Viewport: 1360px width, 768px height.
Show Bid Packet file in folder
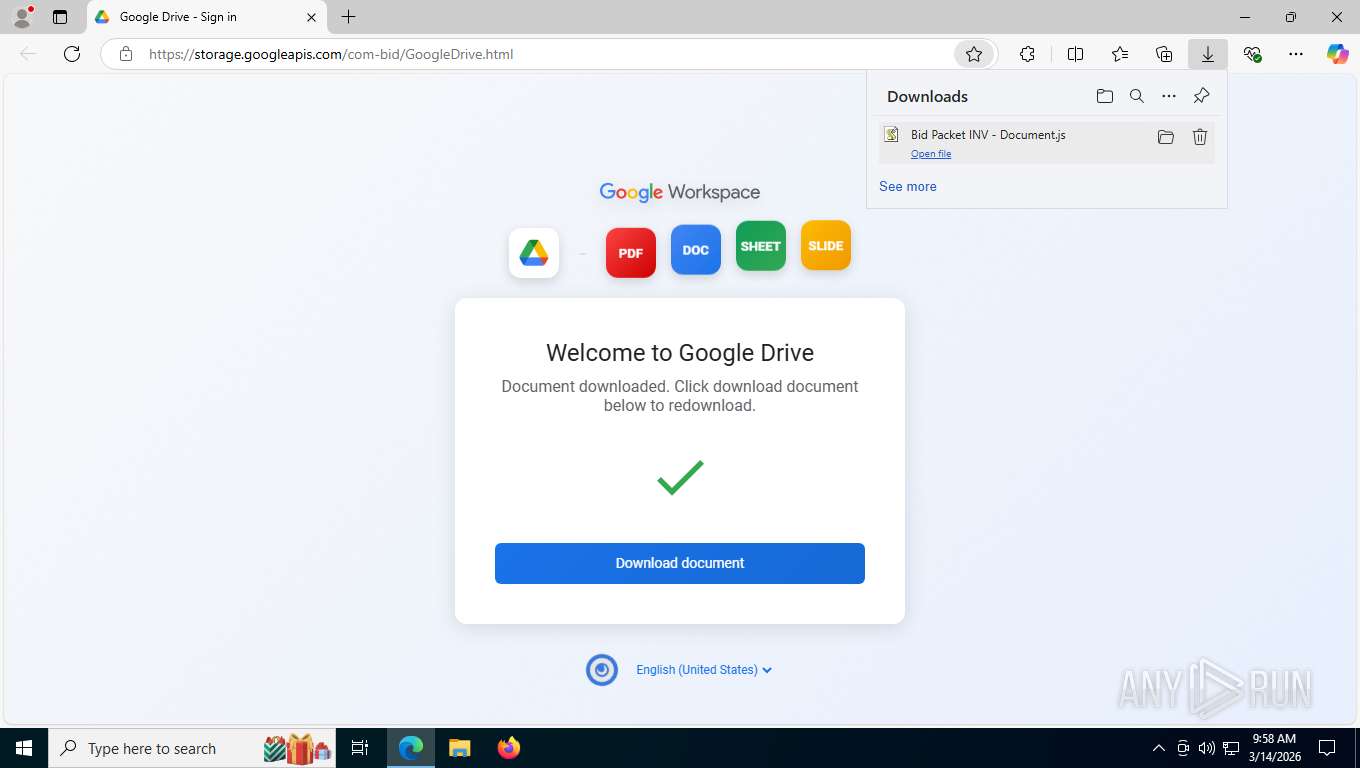point(1166,137)
